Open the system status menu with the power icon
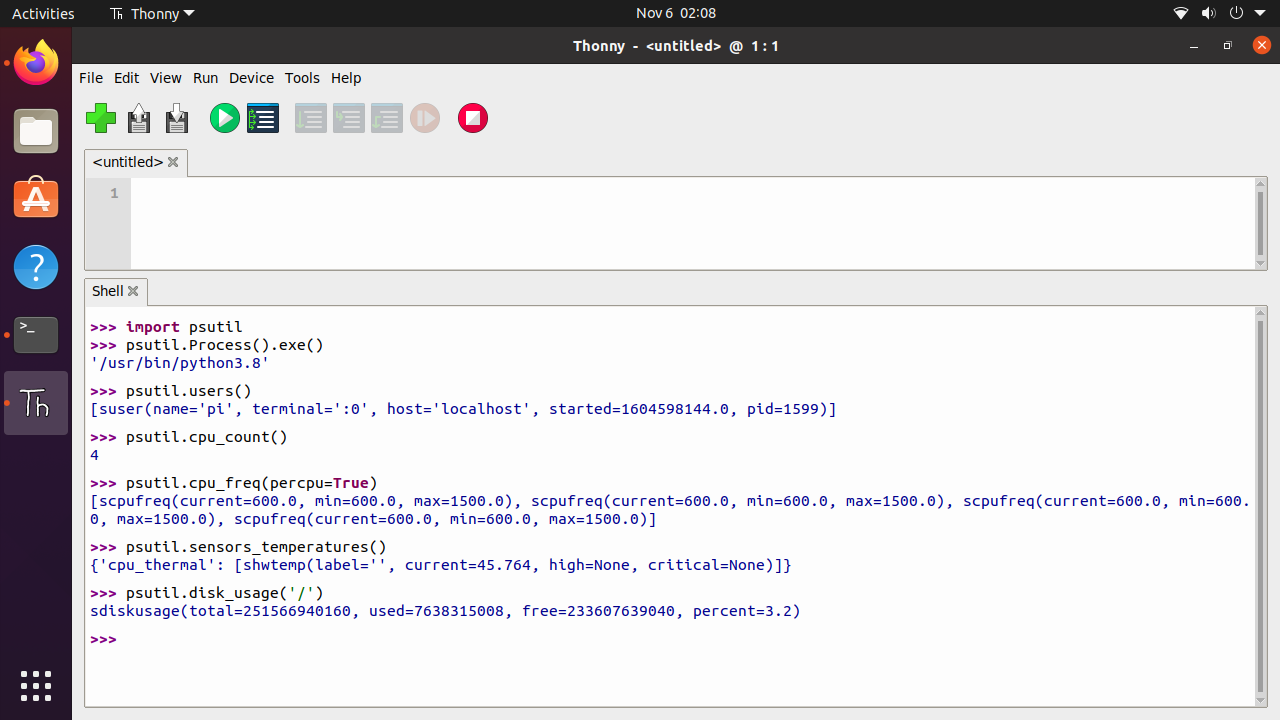1280x720 pixels. (x=1237, y=13)
